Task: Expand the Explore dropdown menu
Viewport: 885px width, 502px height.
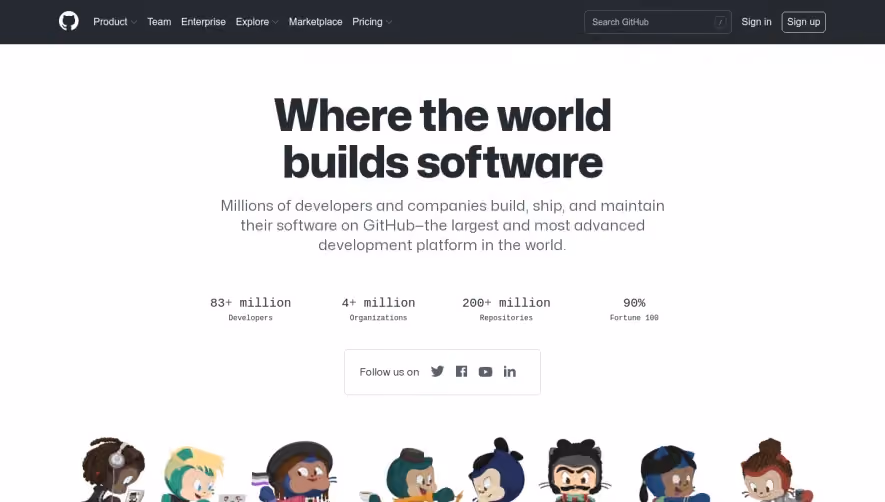Action: (257, 21)
